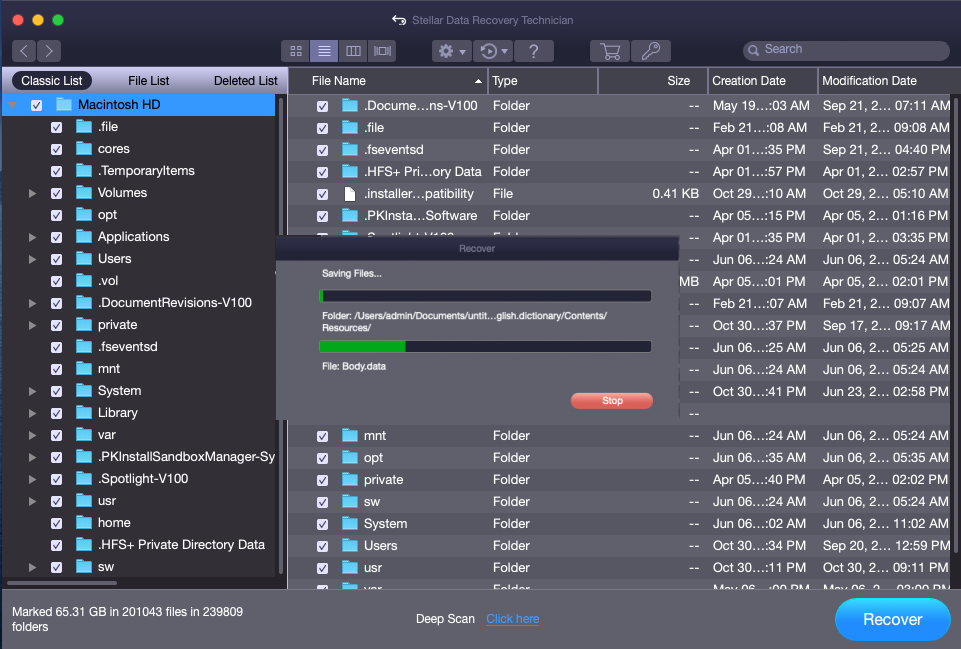The height and width of the screenshot is (649, 961).
Task: Collapse the Macintosh HD tree node
Action: point(12,105)
